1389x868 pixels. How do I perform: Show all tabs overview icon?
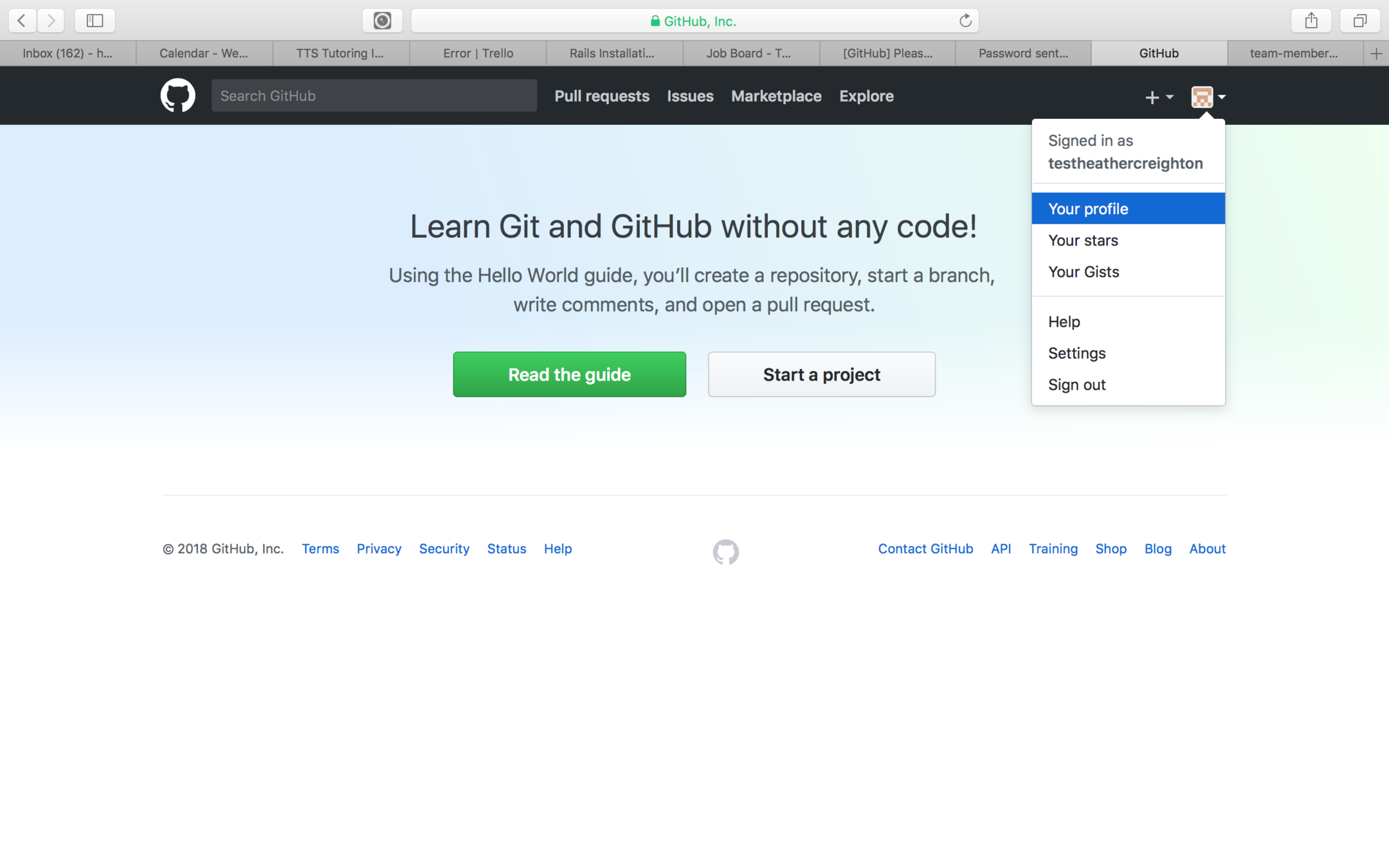pos(1359,21)
